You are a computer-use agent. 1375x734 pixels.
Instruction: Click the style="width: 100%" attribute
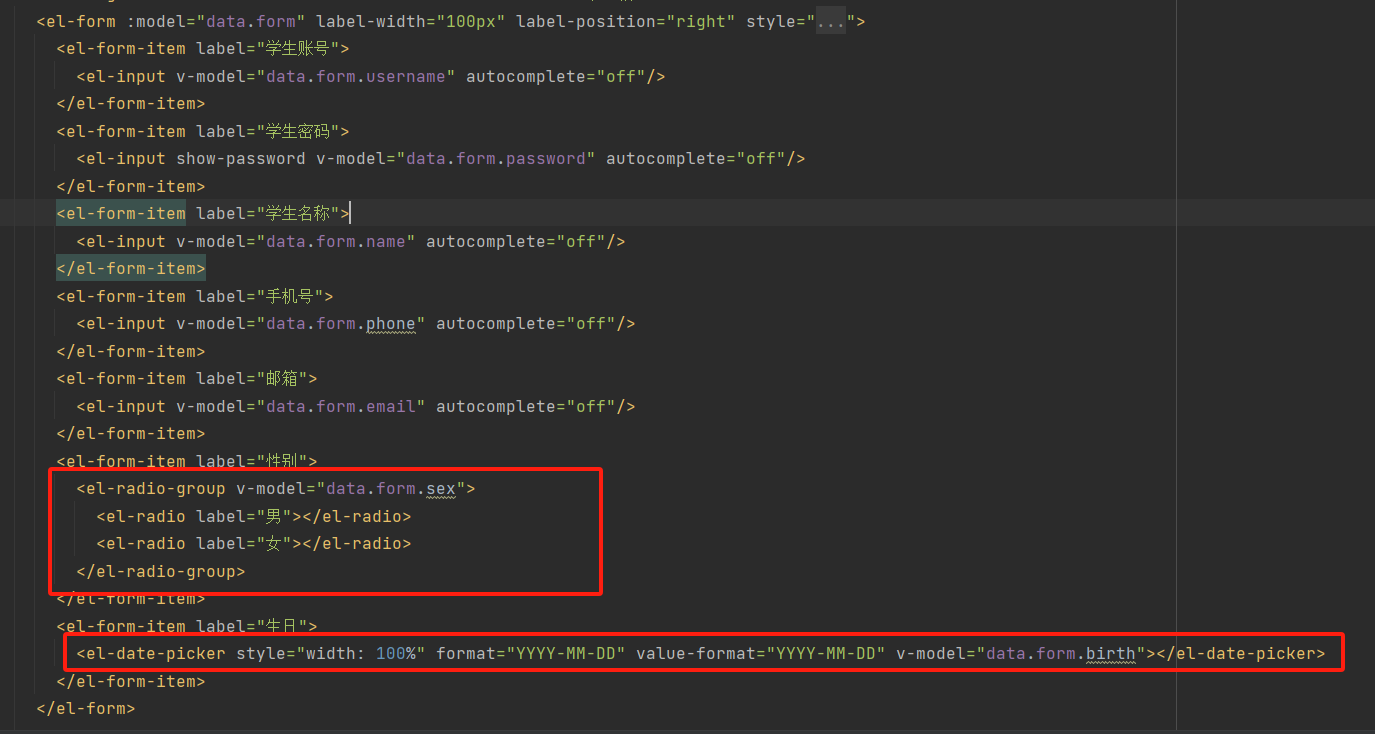pos(331,653)
